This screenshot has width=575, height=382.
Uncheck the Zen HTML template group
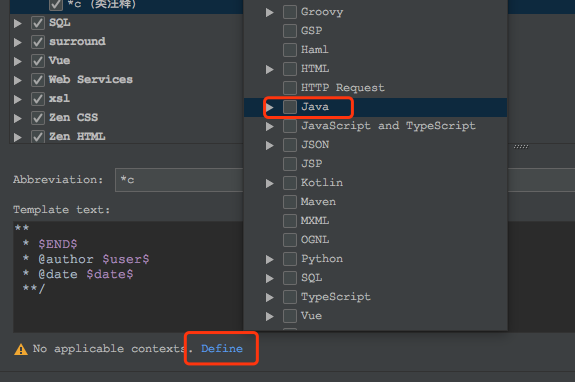(x=38, y=137)
